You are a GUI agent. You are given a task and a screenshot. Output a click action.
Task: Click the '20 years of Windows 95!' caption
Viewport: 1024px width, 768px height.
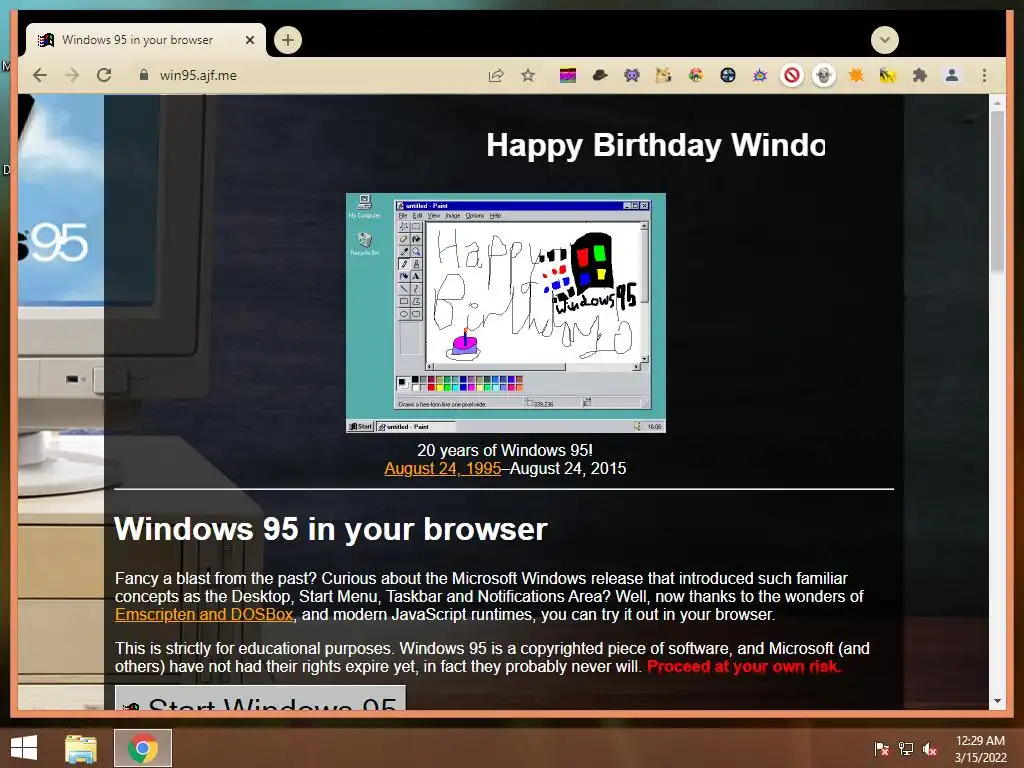click(x=505, y=450)
